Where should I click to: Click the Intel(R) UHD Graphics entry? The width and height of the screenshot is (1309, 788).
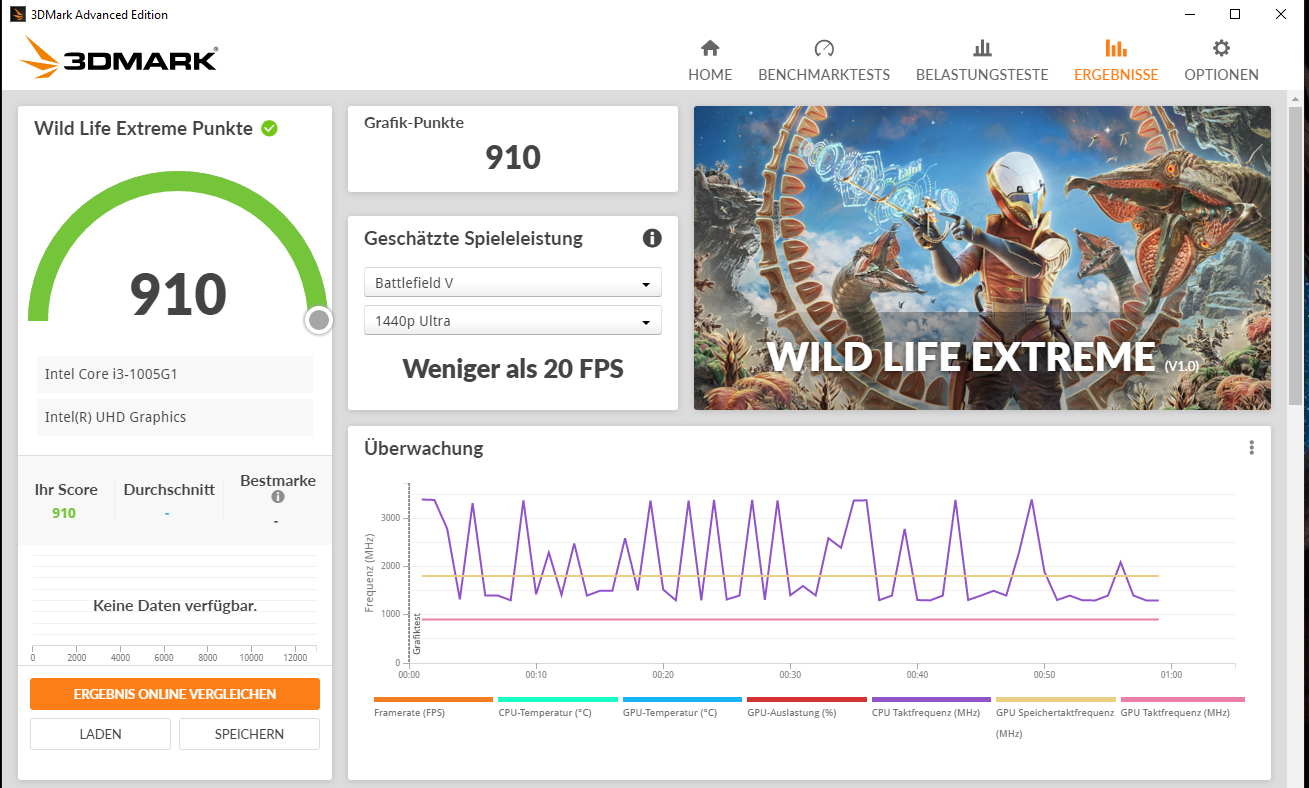coord(175,417)
